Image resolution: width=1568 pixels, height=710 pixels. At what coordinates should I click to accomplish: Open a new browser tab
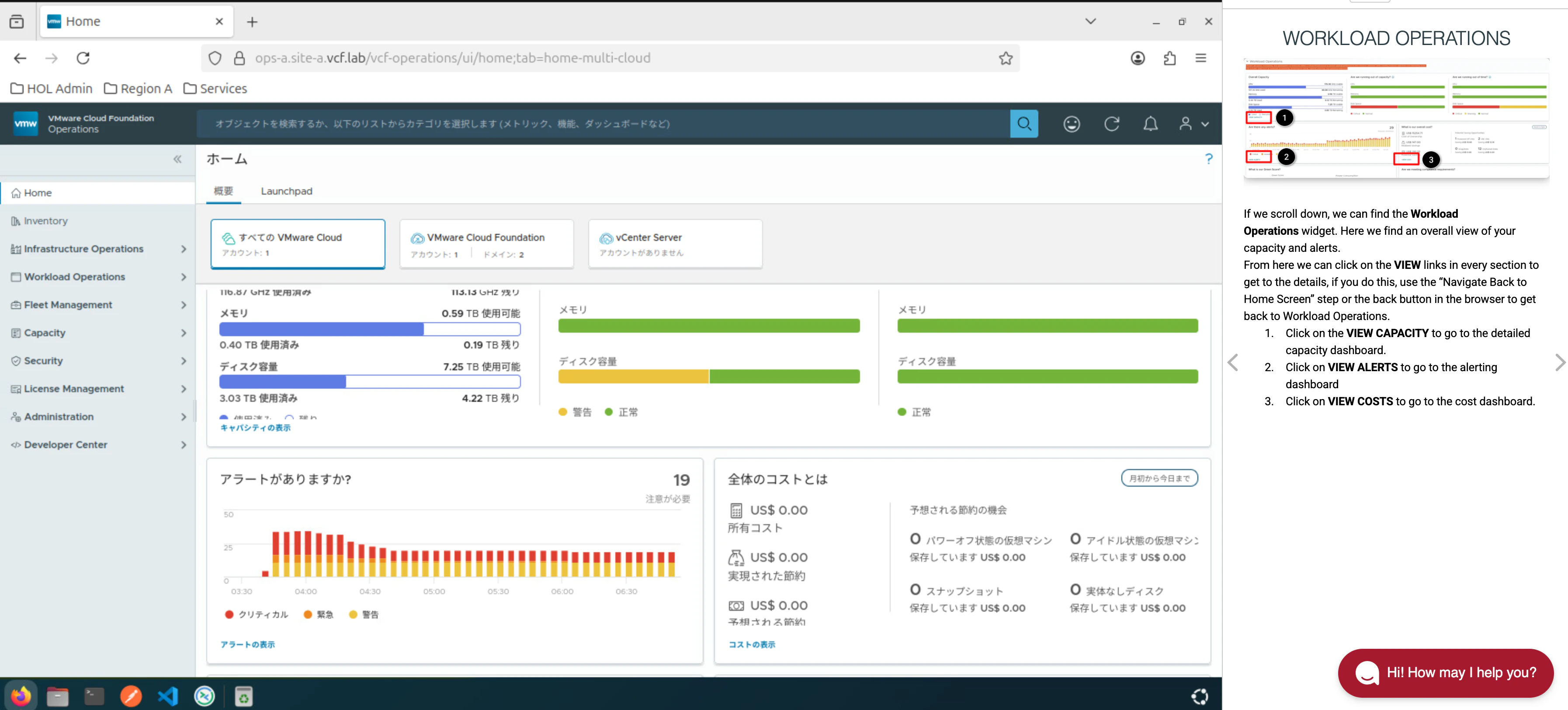click(252, 22)
